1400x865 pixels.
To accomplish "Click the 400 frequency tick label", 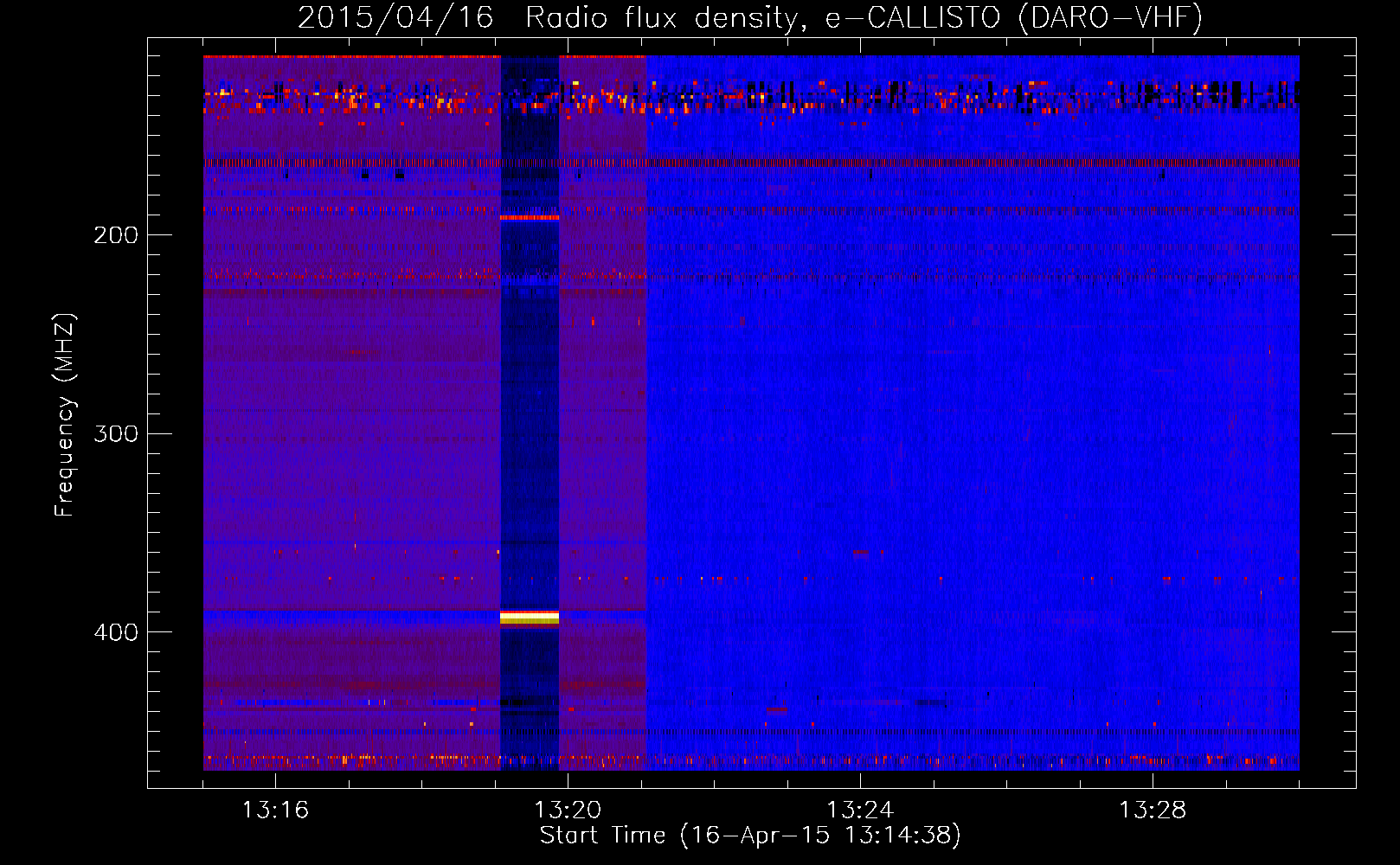I will pyautogui.click(x=116, y=632).
